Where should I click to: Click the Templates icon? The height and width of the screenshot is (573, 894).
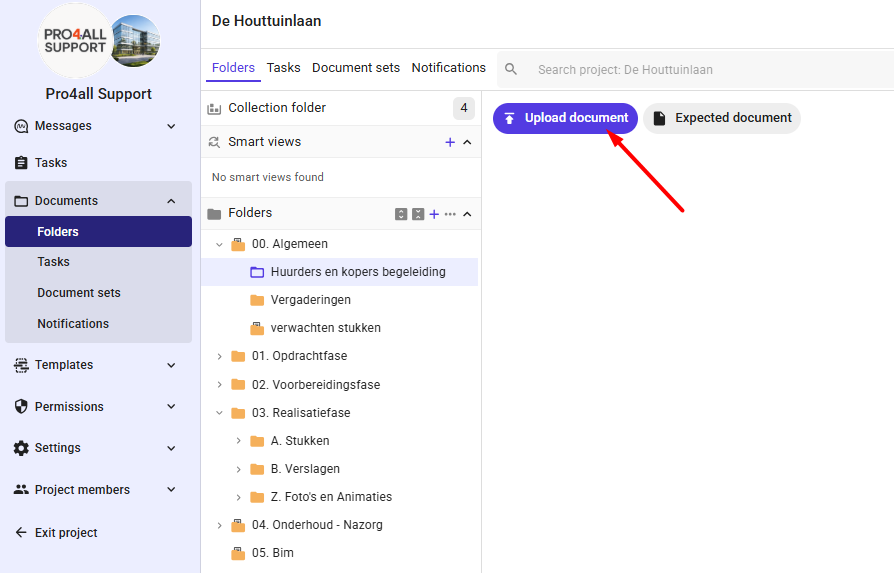pos(21,365)
